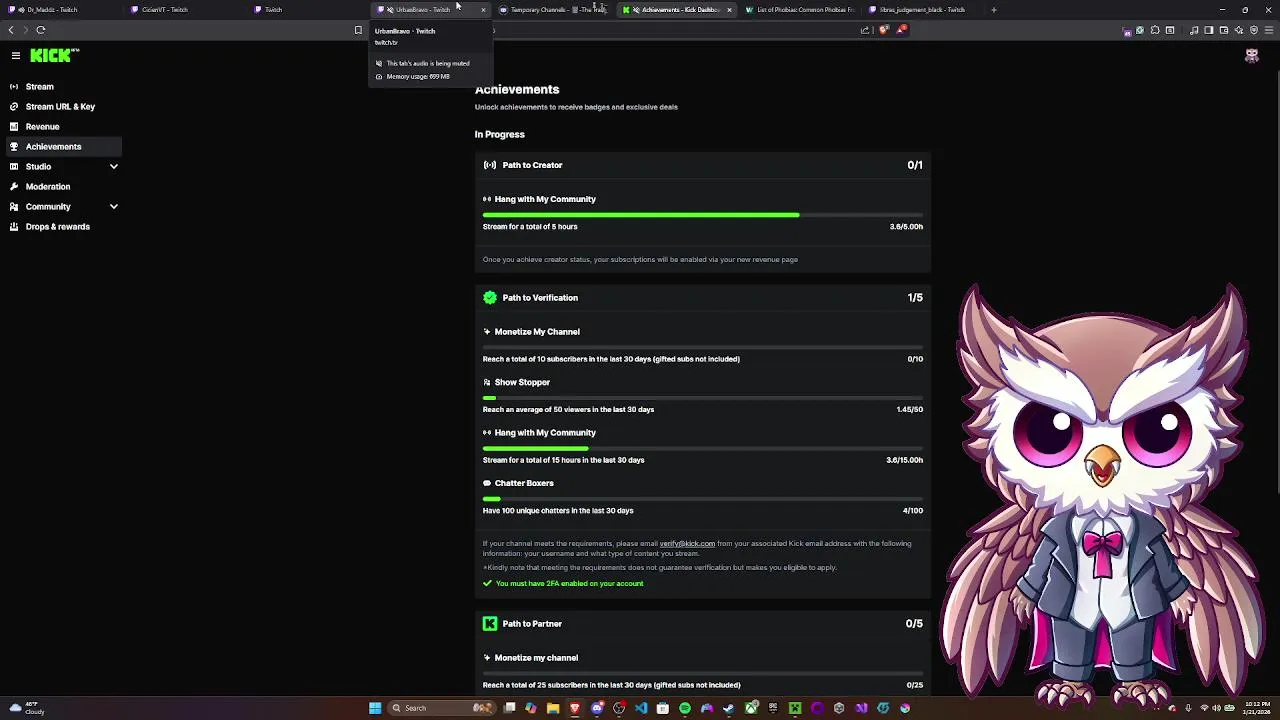Screen dimensions: 1280x720
Task: Click Stream for 5 hours progress bar
Action: coord(702,215)
